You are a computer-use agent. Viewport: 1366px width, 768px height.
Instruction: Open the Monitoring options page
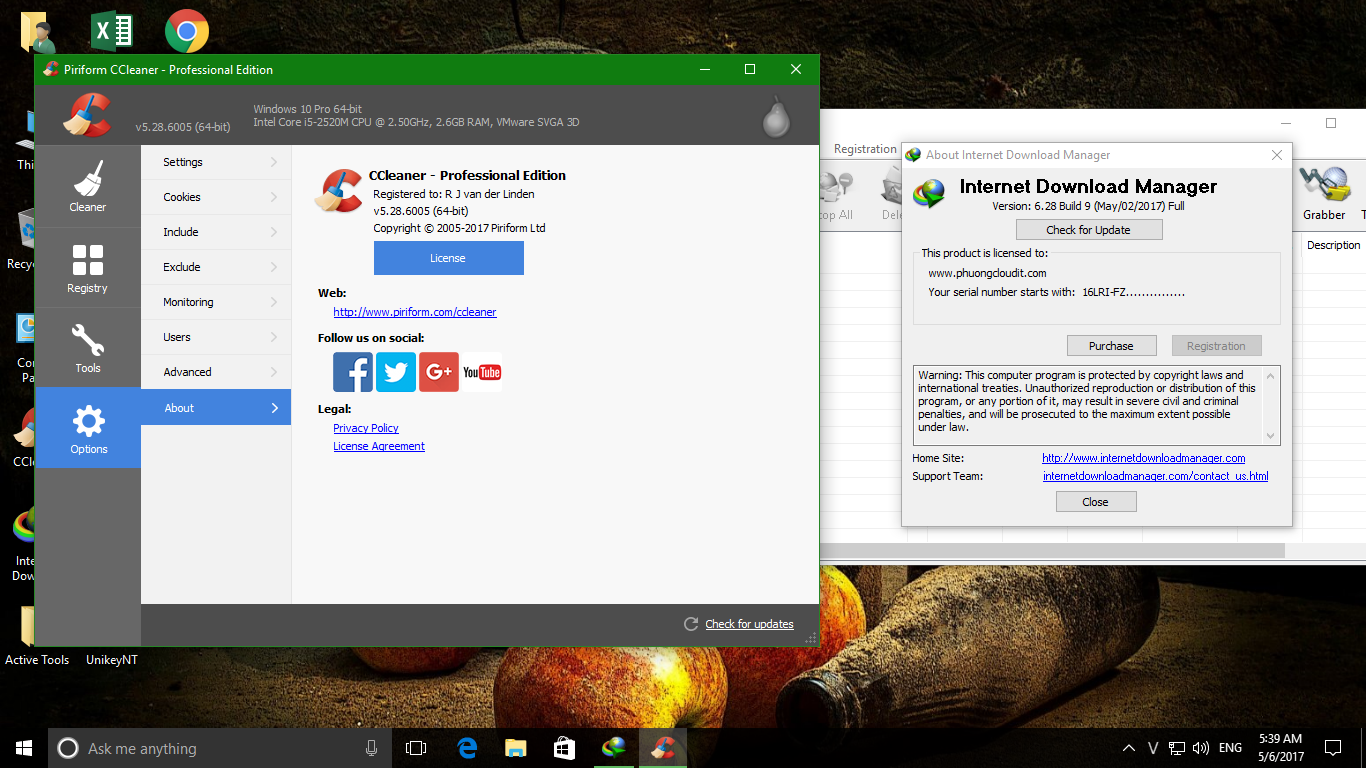tap(216, 302)
